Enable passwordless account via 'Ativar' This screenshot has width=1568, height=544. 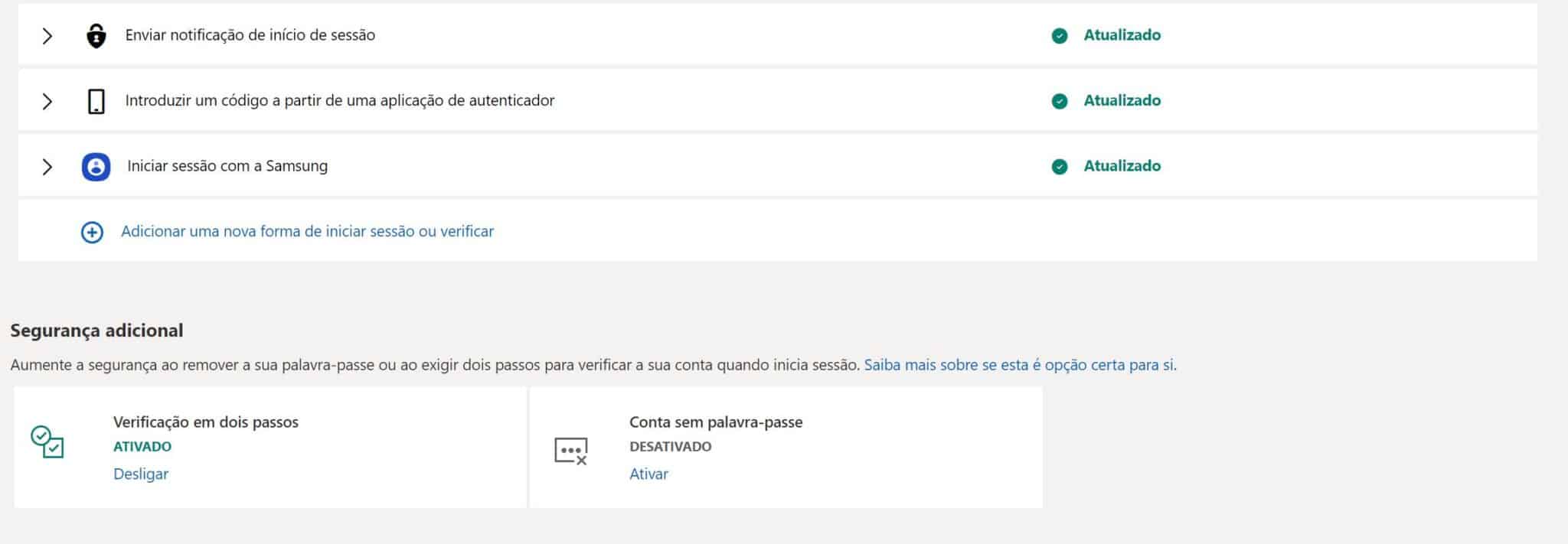click(x=648, y=474)
